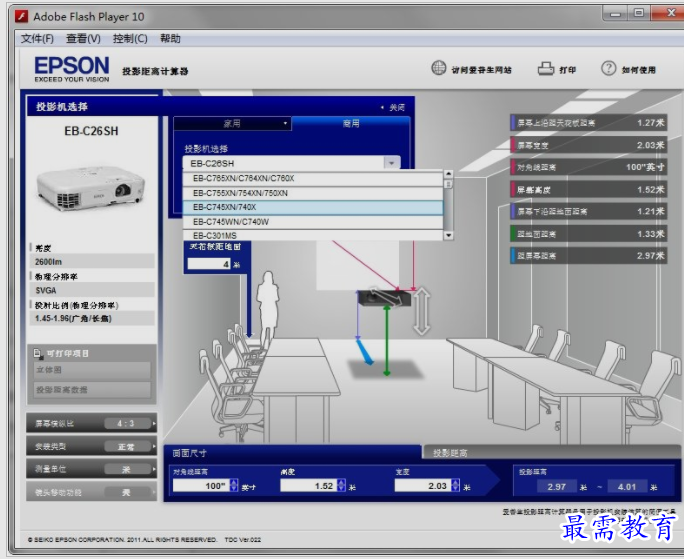Viewport: 684px width, 559px height.
Task: Click the projector list scroll up arrow
Action: pos(448,174)
